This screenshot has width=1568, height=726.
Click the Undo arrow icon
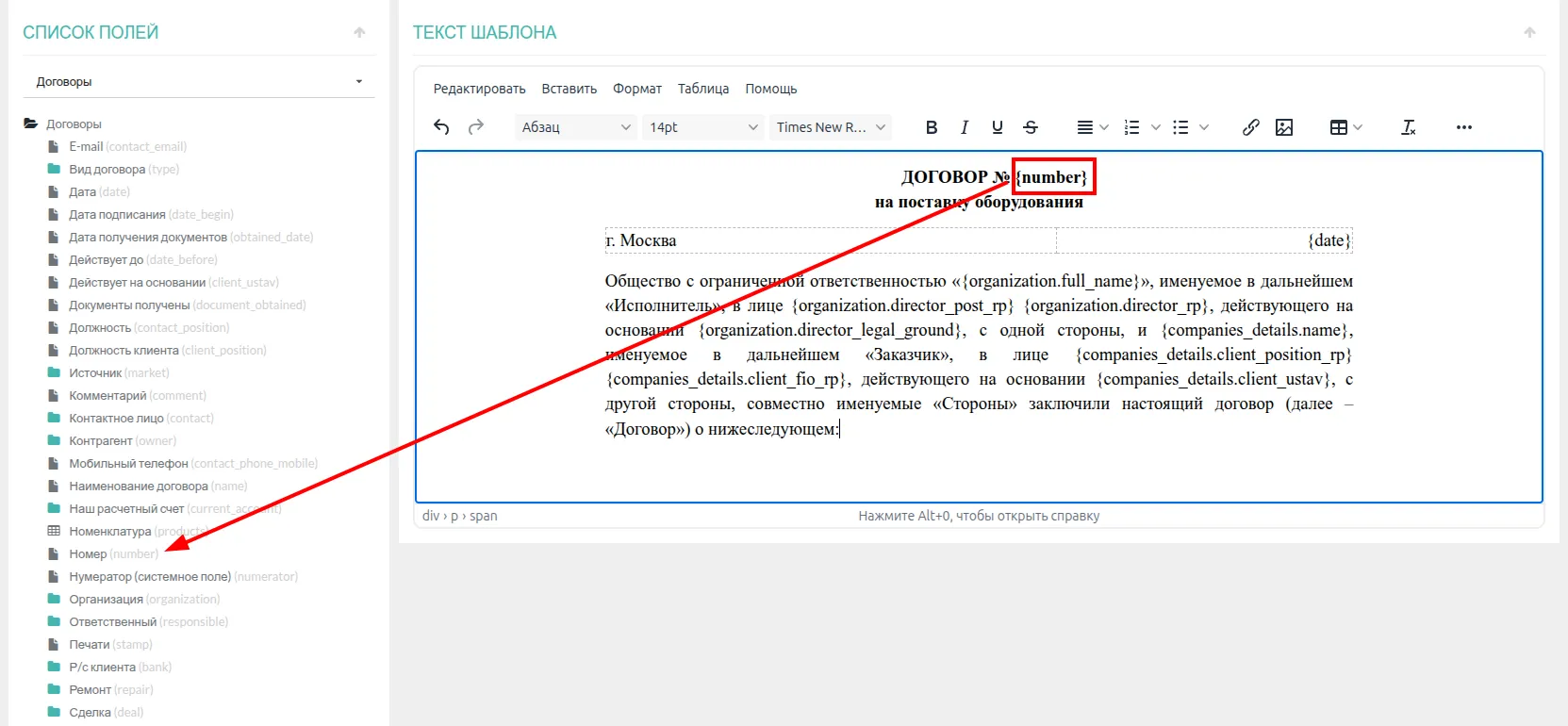[441, 127]
